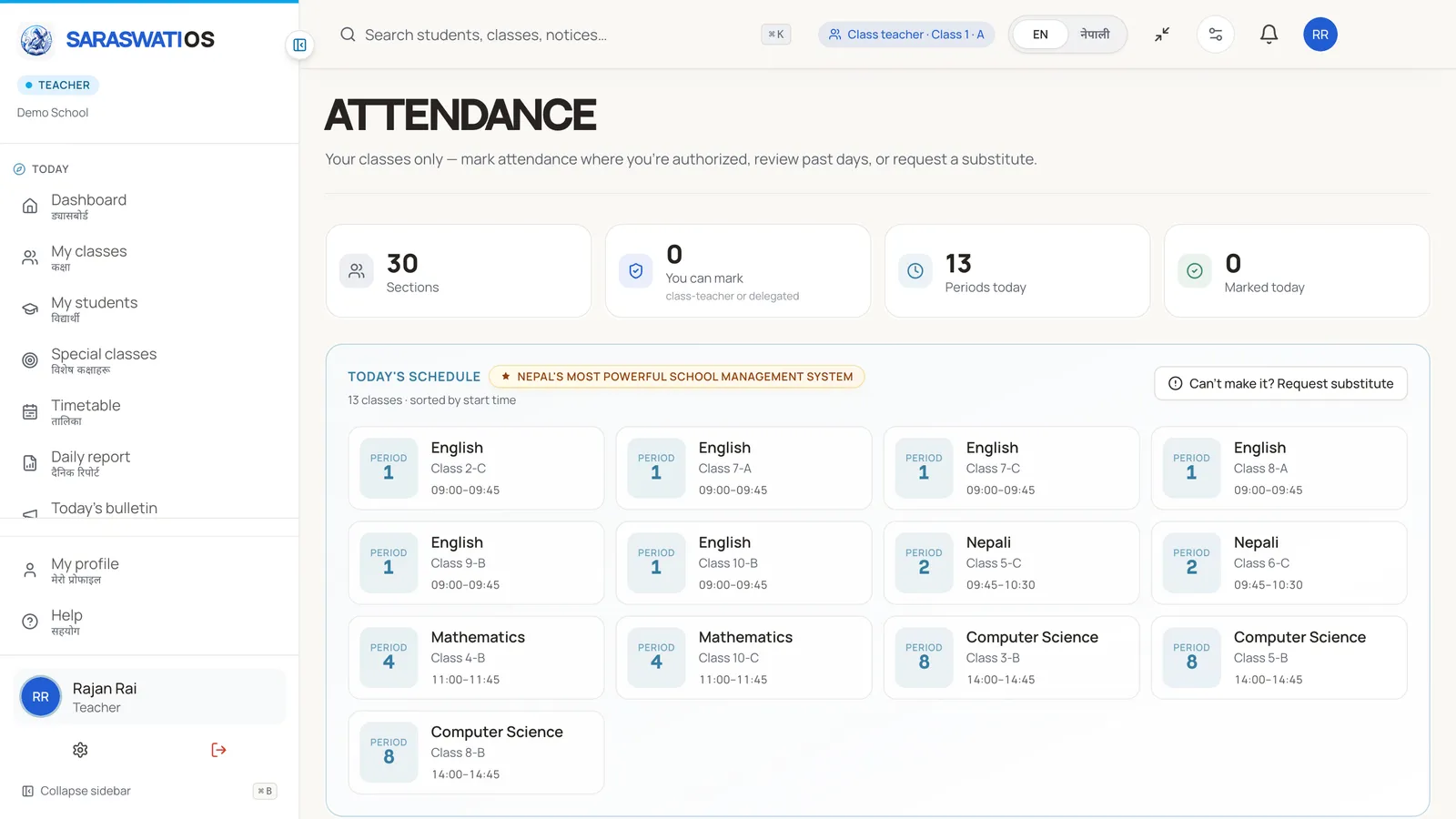This screenshot has height=819, width=1456.
Task: Click the search magnifier icon
Action: tap(348, 35)
